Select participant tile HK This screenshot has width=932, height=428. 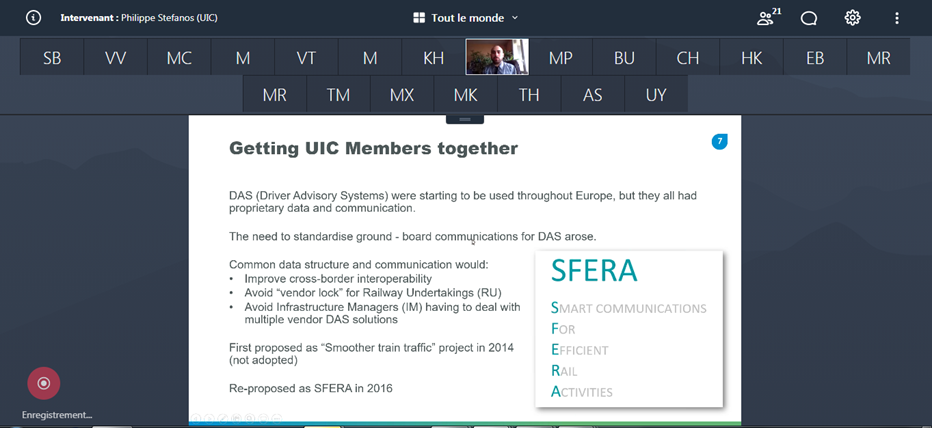[751, 58]
